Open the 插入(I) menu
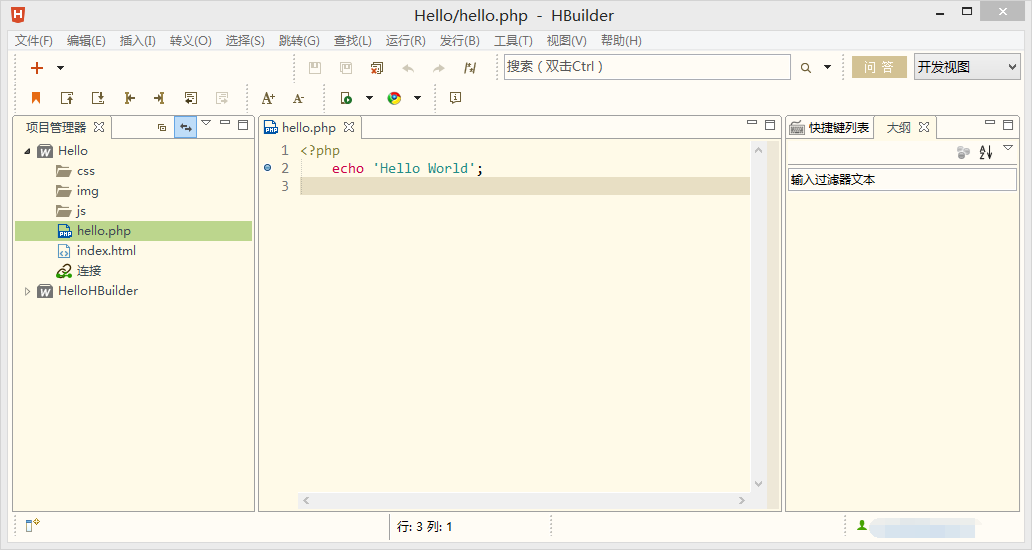Screen dimensions: 1032x550 coord(138,41)
